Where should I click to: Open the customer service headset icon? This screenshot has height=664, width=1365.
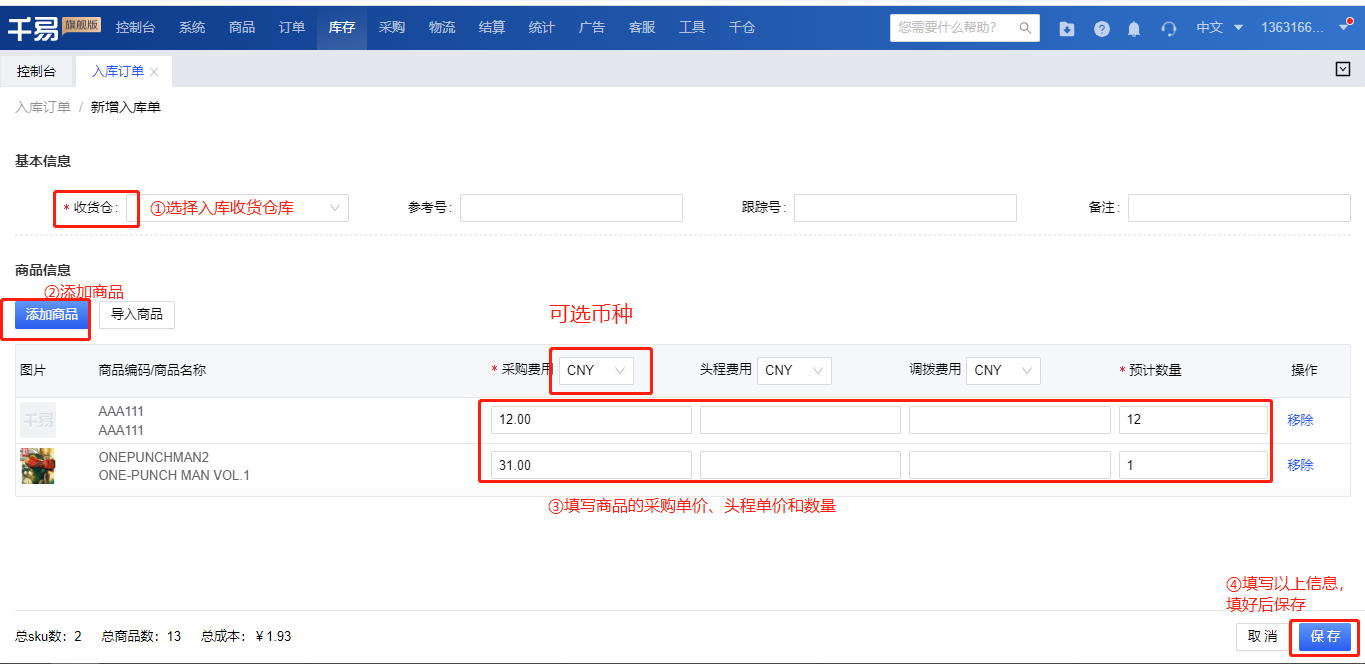[1168, 29]
